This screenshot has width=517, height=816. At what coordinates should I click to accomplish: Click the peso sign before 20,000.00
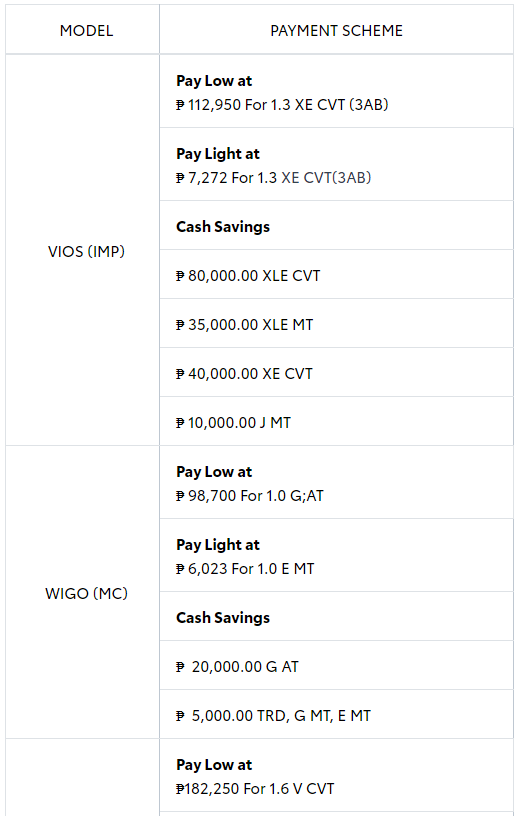pos(180,667)
